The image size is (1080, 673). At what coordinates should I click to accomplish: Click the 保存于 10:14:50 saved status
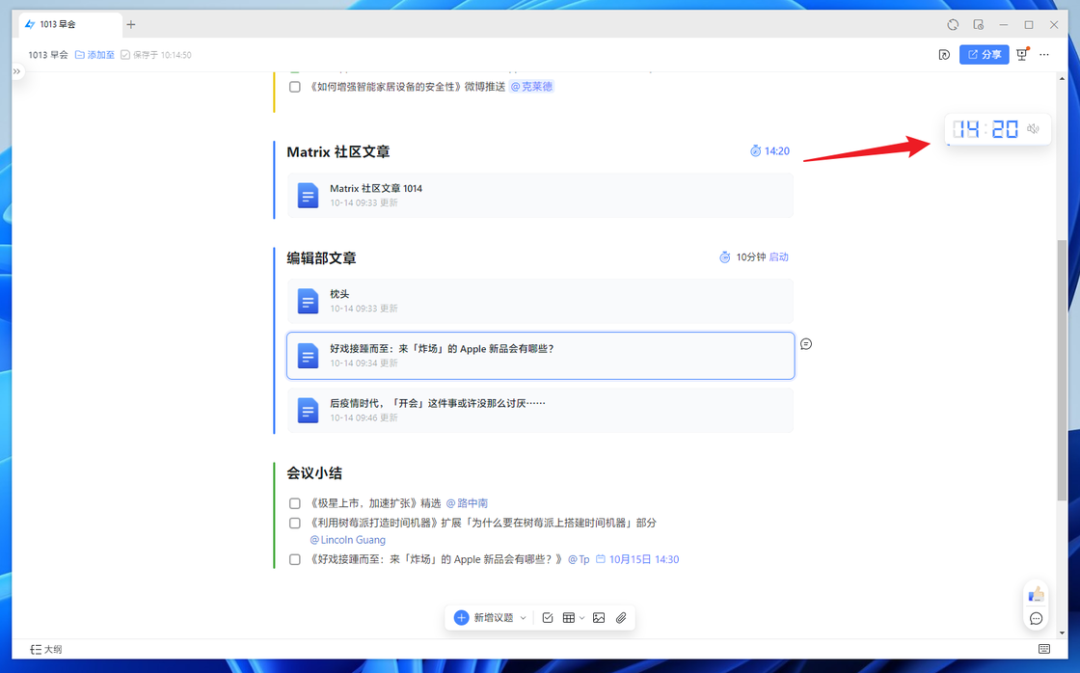click(x=156, y=54)
